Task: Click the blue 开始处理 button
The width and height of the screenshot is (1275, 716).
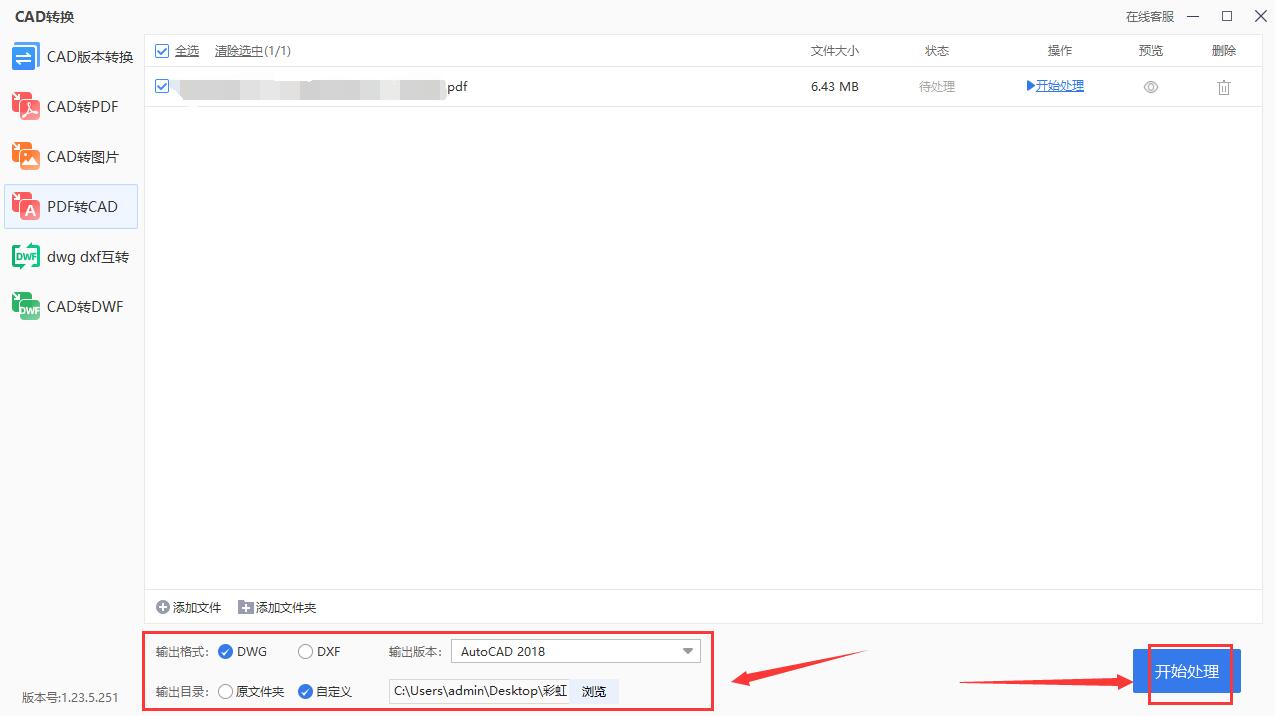Action: [x=1186, y=671]
